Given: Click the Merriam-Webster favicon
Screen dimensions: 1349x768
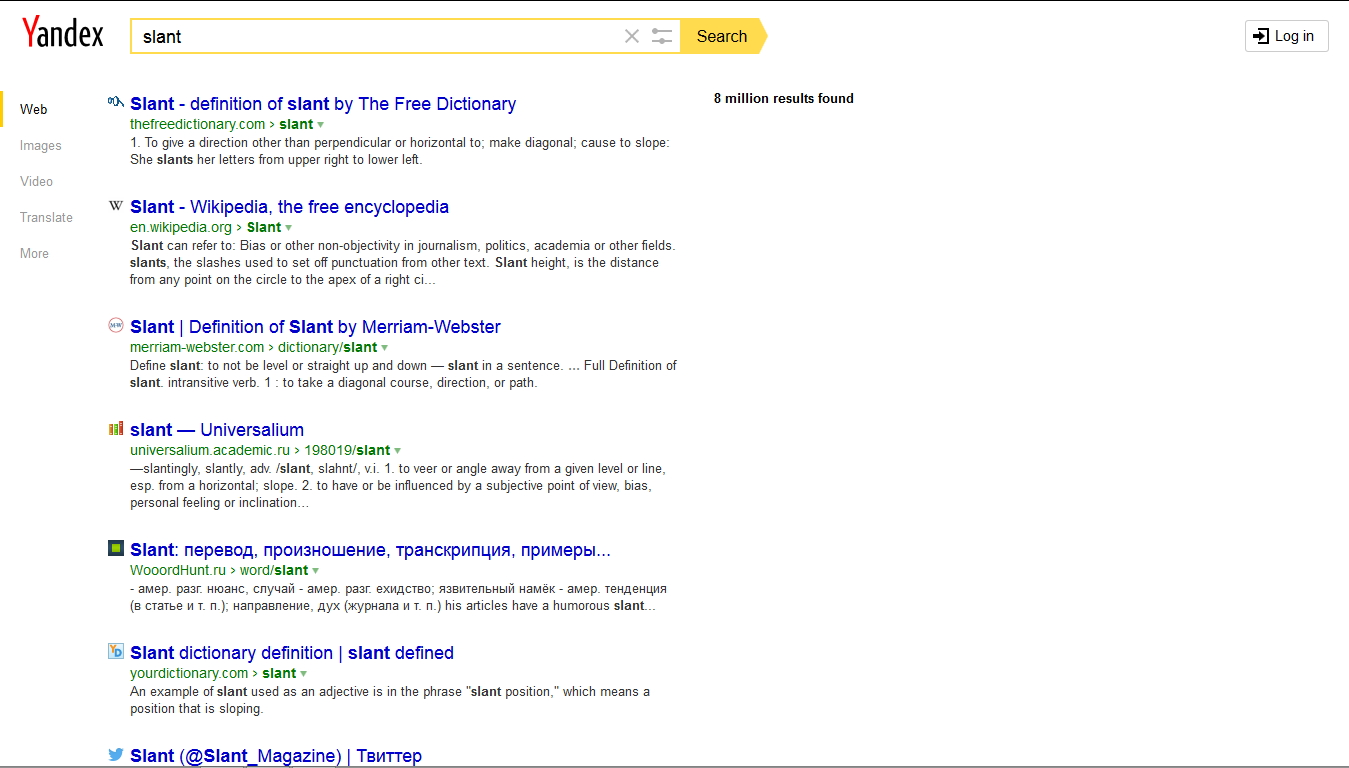Looking at the screenshot, I should [x=116, y=325].
